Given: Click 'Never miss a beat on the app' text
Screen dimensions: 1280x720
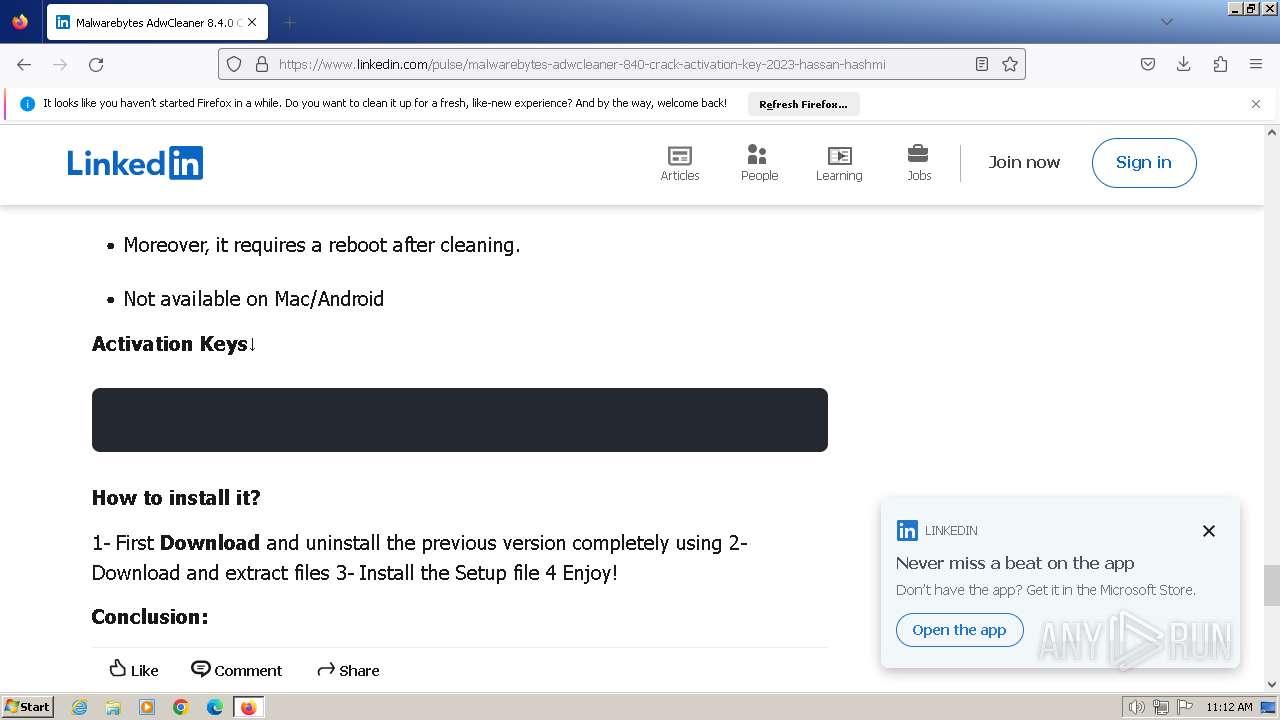Looking at the screenshot, I should click(1015, 563).
